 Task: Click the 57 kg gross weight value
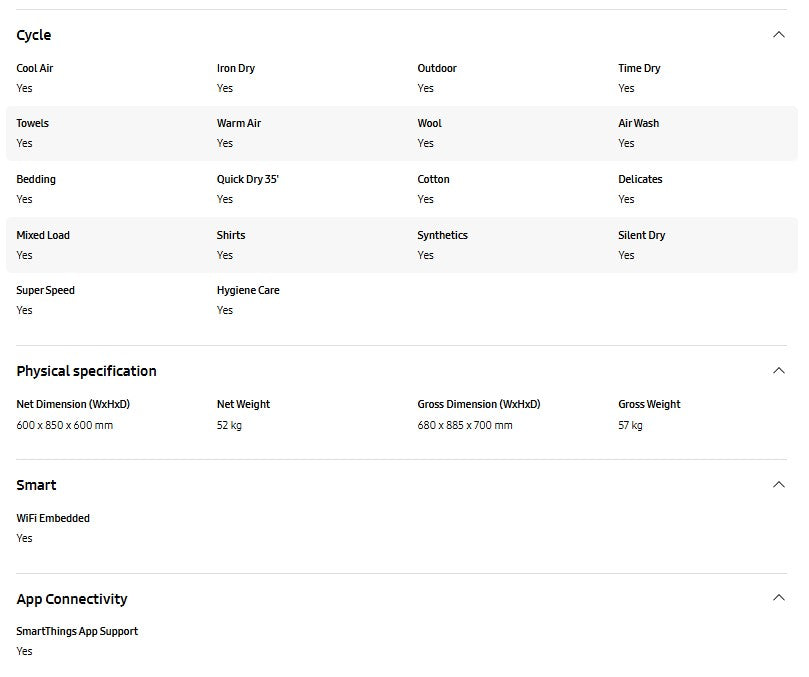click(630, 425)
